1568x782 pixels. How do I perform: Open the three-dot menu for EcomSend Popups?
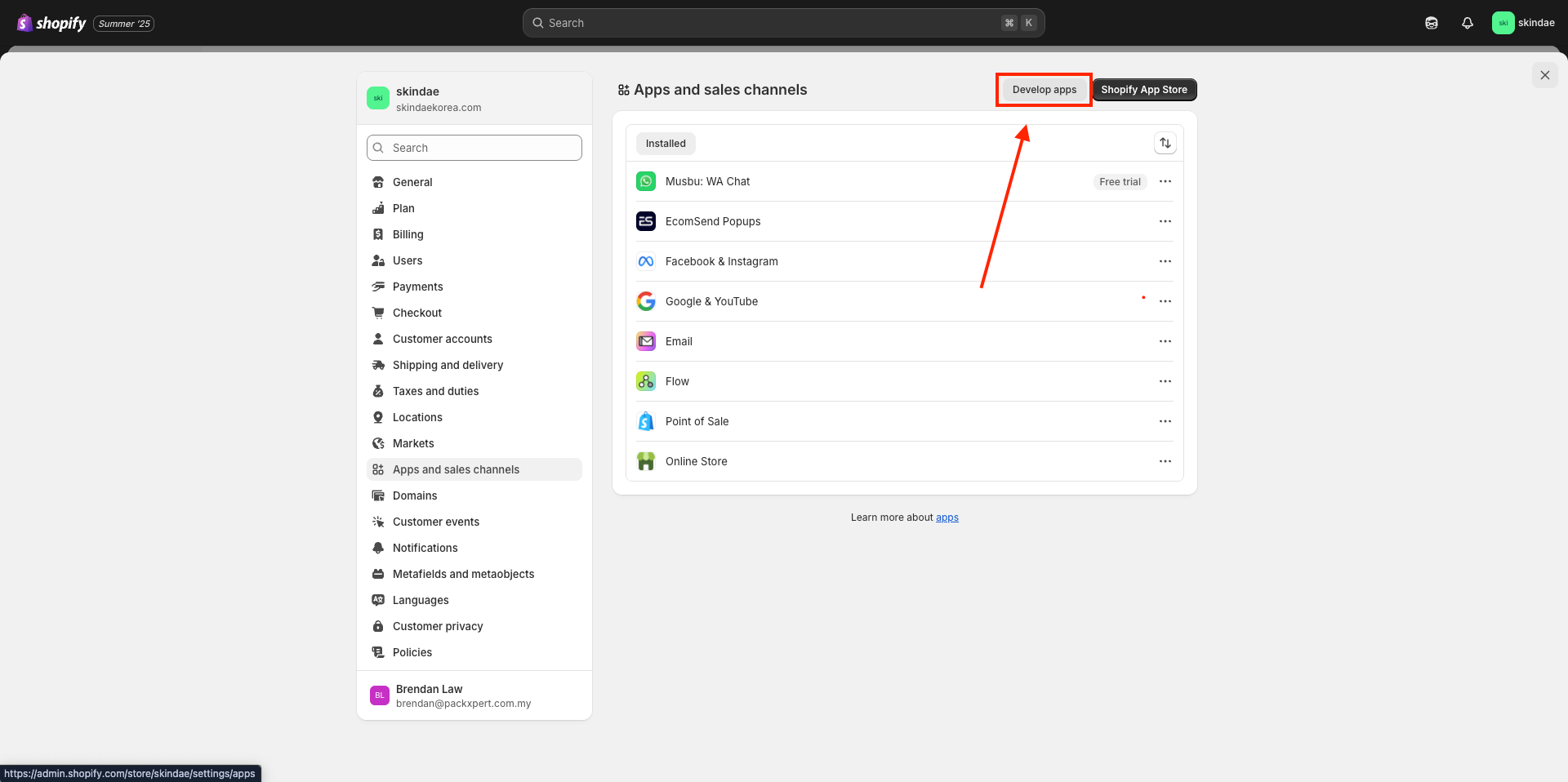[x=1165, y=221]
